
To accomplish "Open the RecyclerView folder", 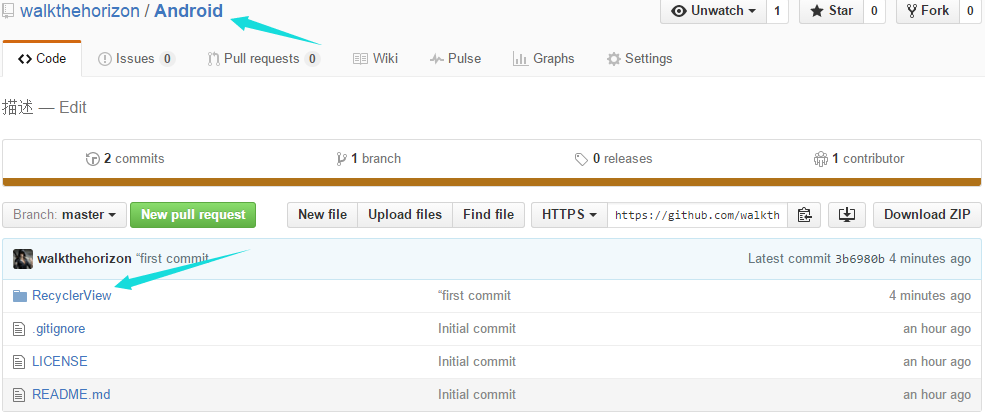I will [72, 296].
